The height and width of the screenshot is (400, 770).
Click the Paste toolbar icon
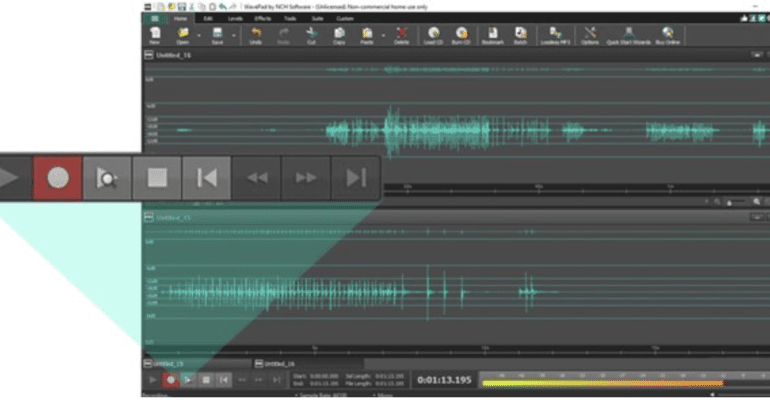(367, 36)
